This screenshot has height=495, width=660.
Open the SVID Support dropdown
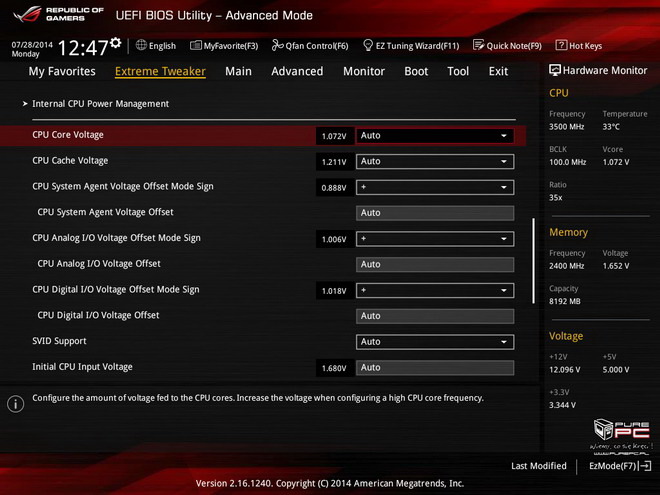435,342
